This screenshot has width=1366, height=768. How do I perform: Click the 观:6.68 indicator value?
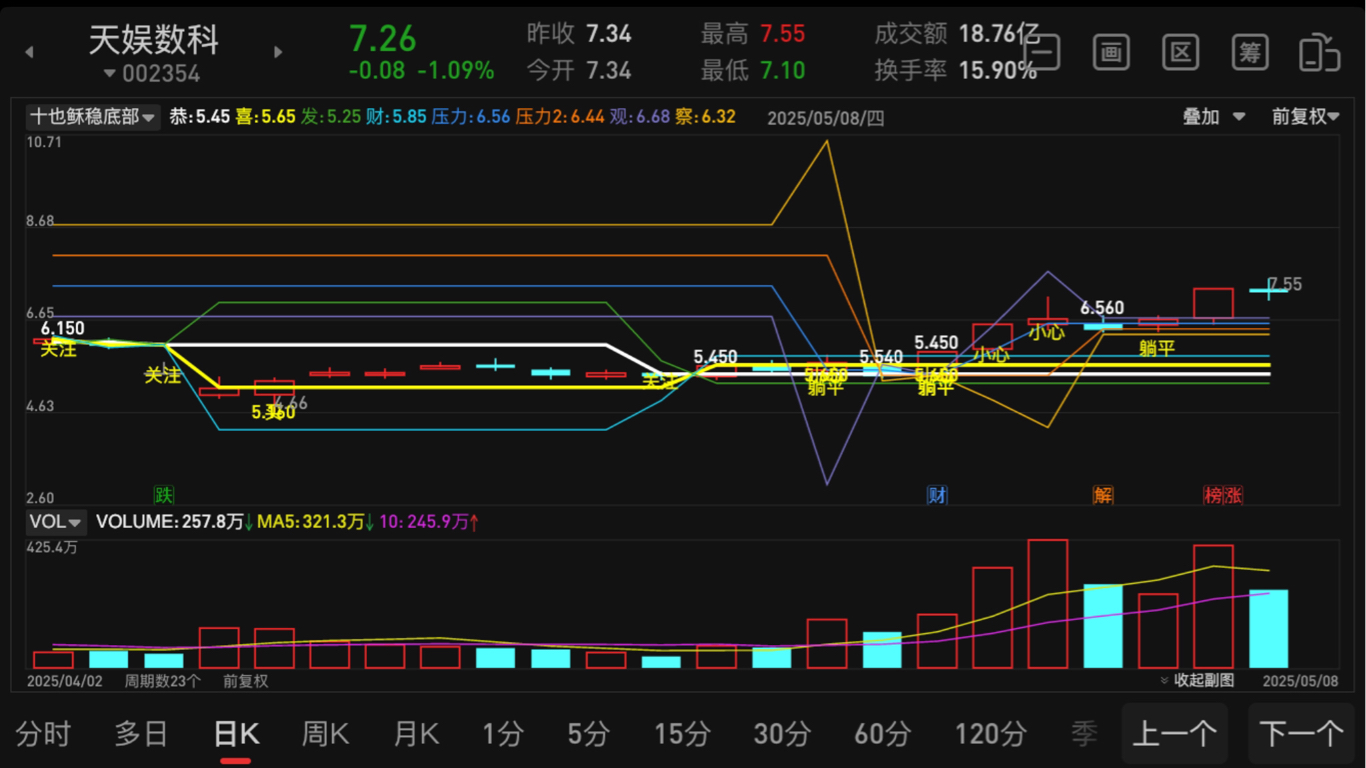(640, 117)
